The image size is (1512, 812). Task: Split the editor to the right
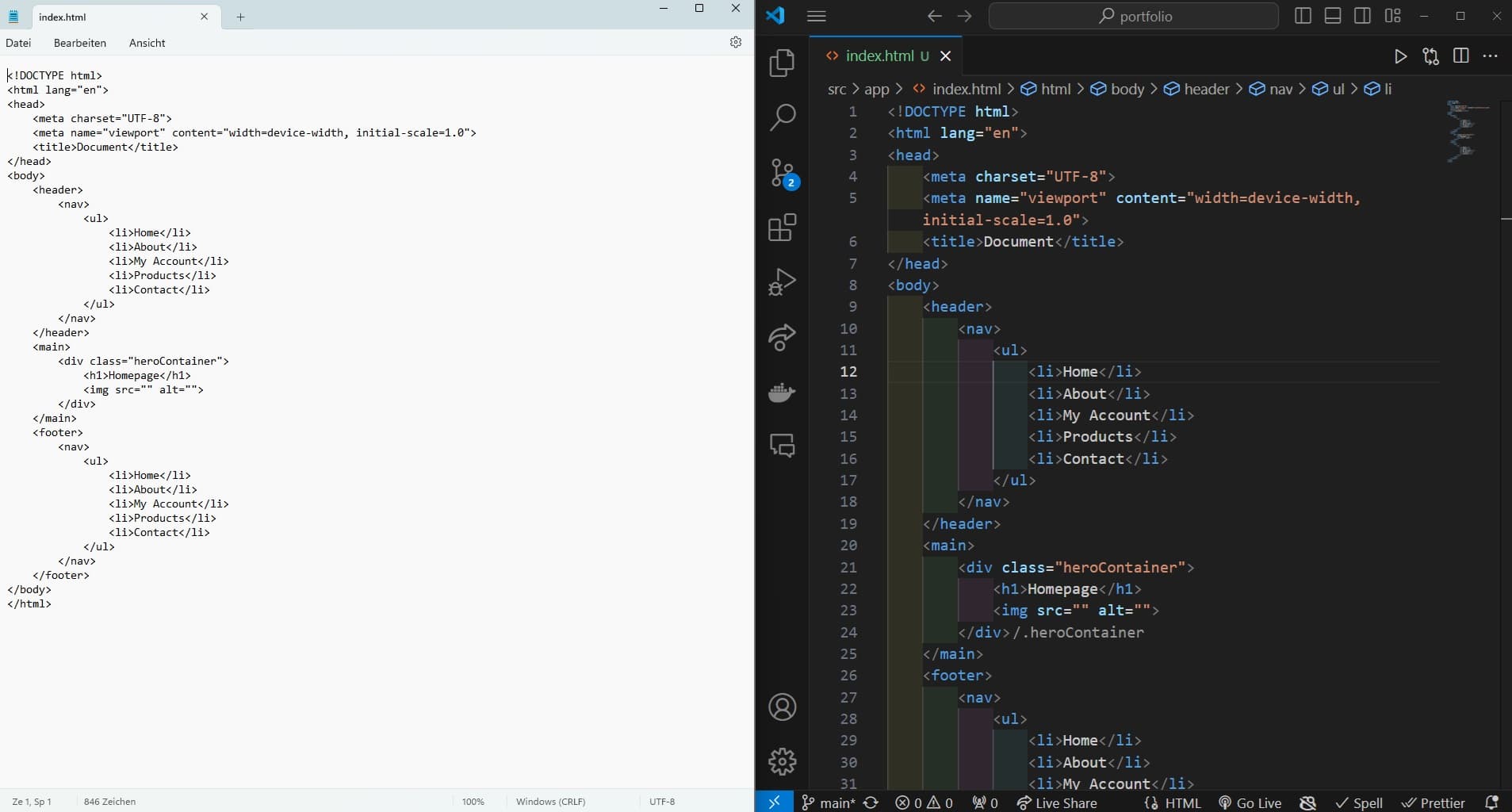(1461, 56)
